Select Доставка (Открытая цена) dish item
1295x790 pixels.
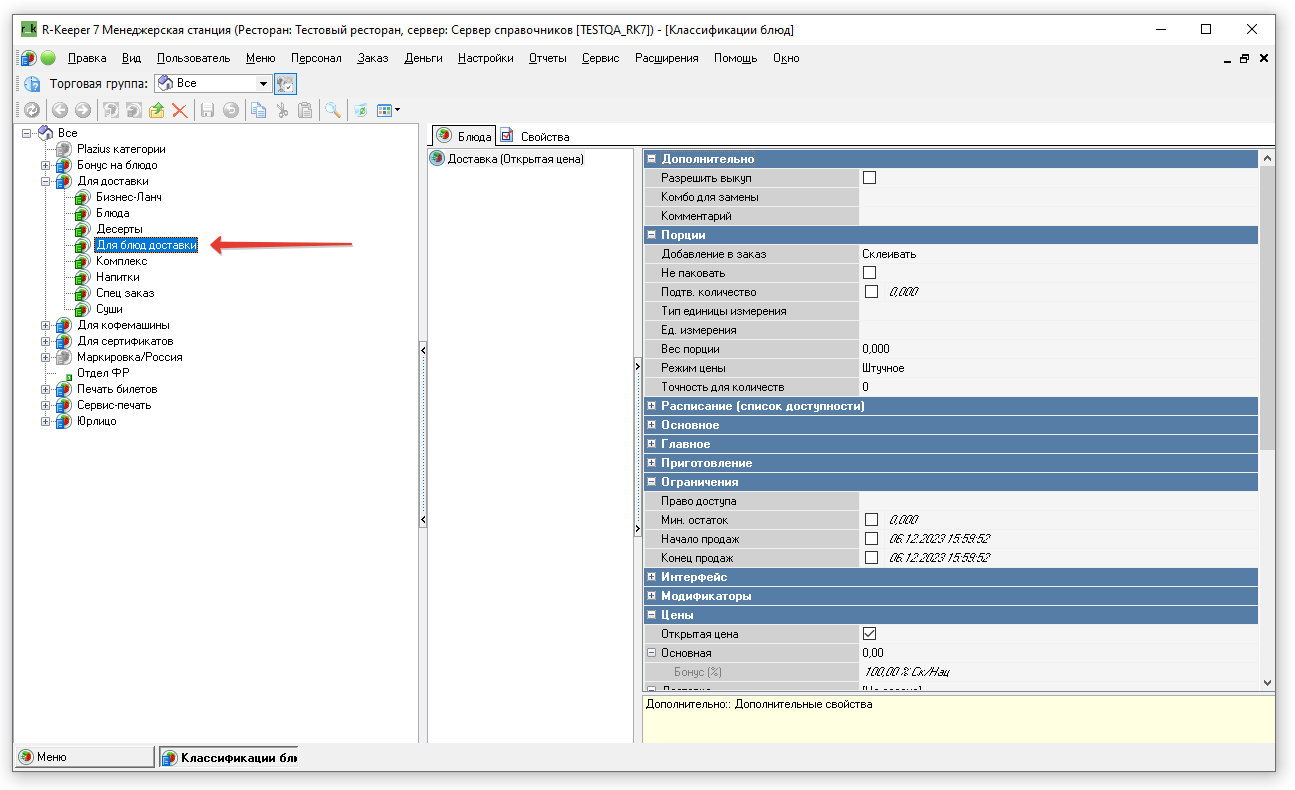click(x=514, y=159)
